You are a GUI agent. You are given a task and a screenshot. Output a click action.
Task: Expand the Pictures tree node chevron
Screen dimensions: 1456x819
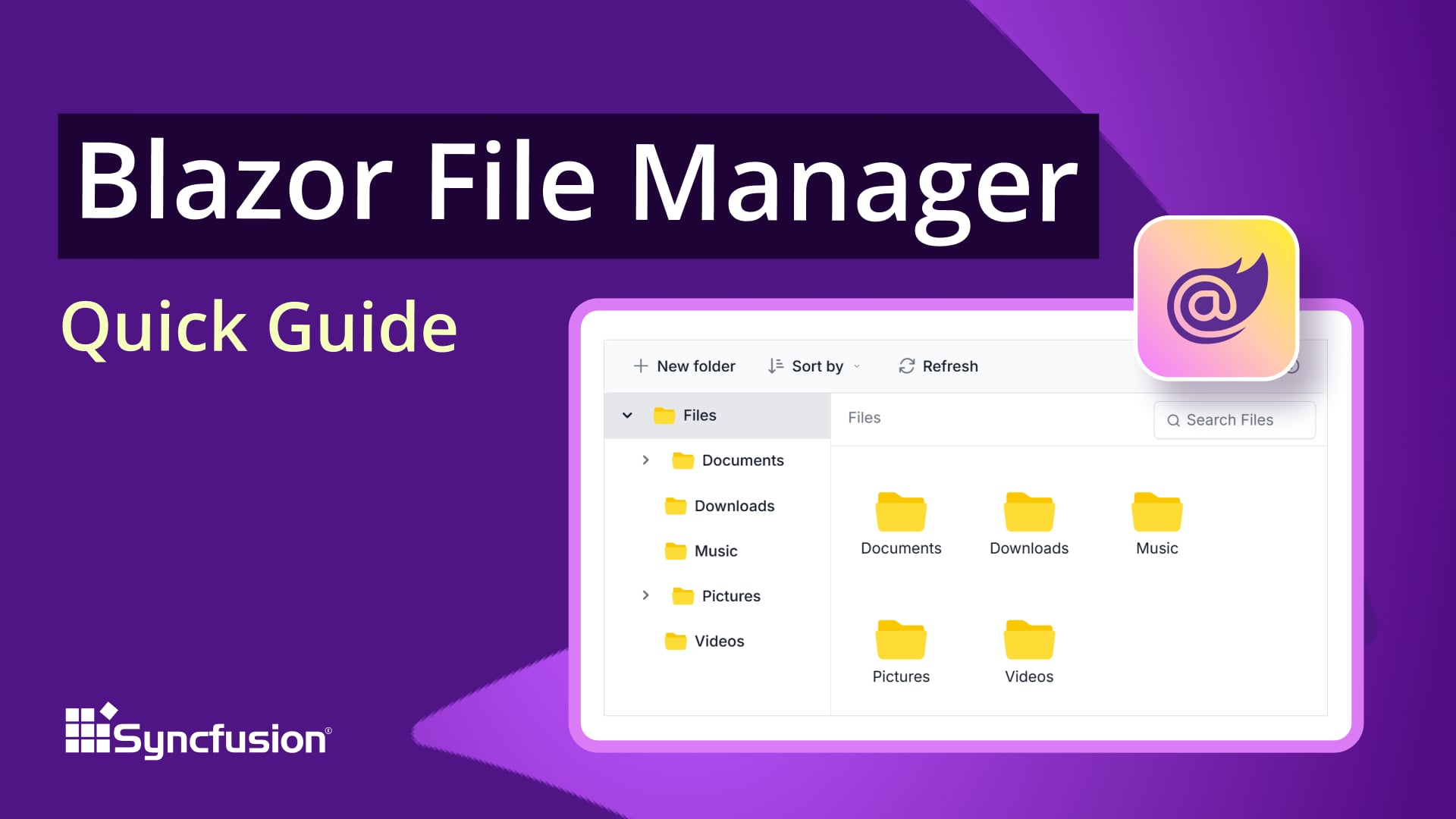tap(645, 595)
